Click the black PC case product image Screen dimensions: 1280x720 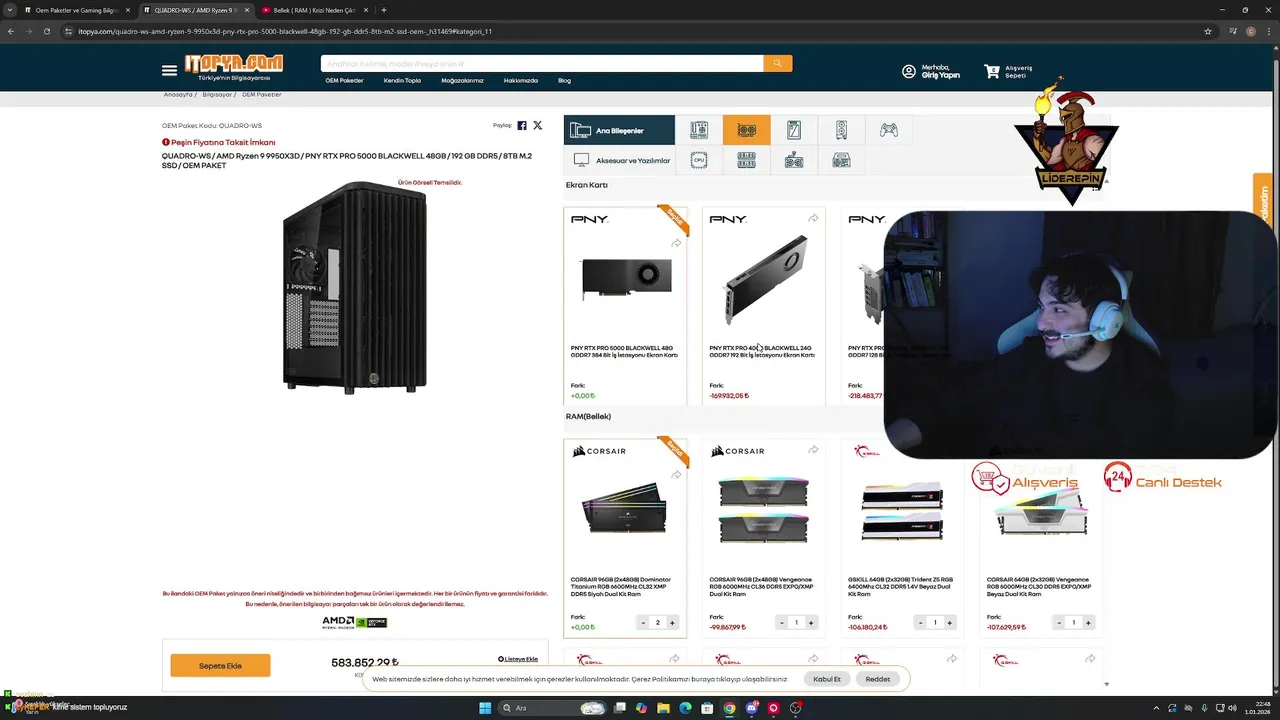point(355,287)
